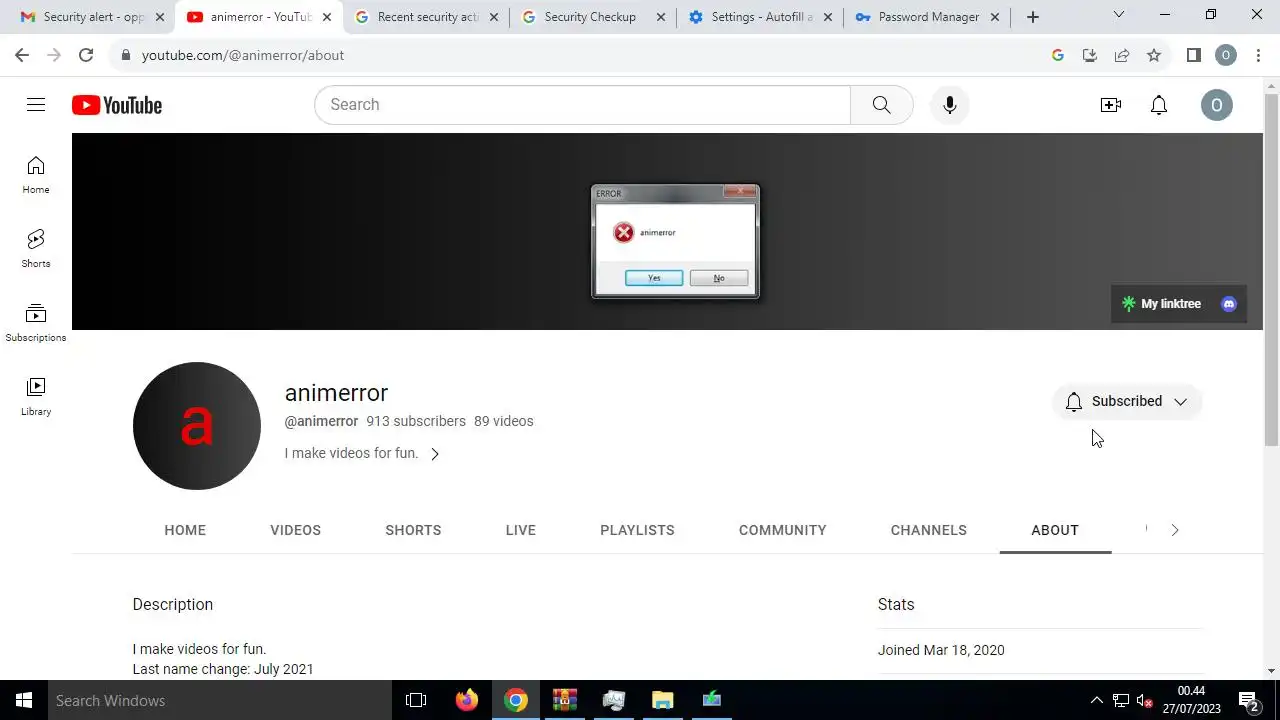This screenshot has height=720, width=1280.
Task: Expand the Subscribed dropdown
Action: point(1127,401)
